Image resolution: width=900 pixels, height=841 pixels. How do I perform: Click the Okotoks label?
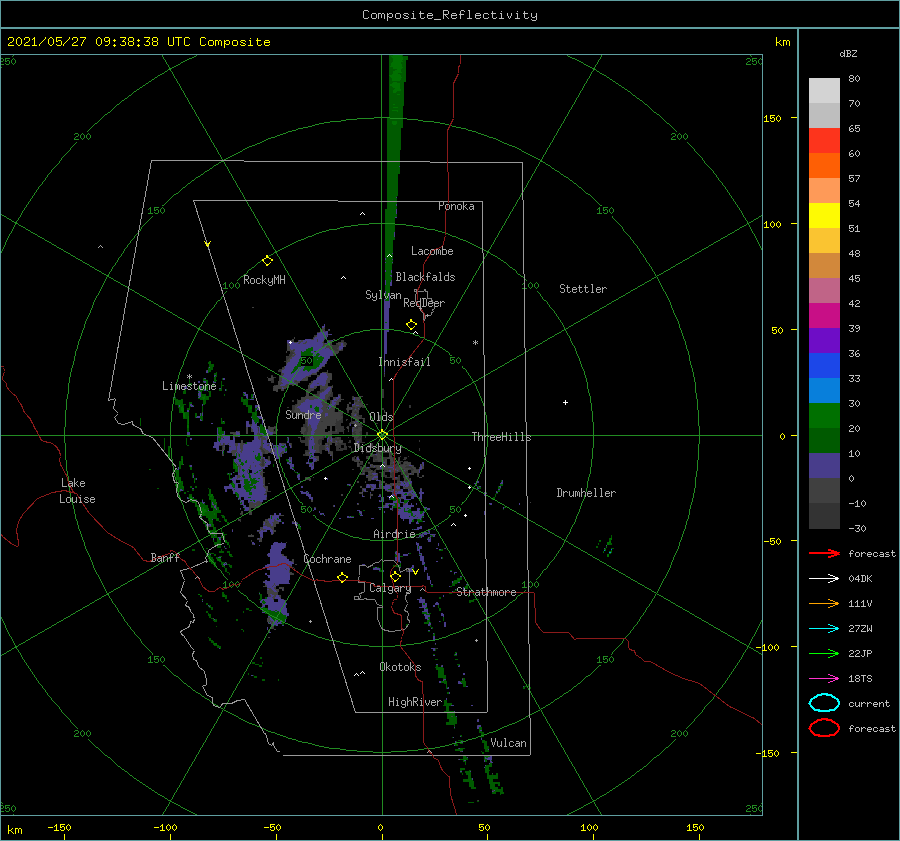[400, 666]
